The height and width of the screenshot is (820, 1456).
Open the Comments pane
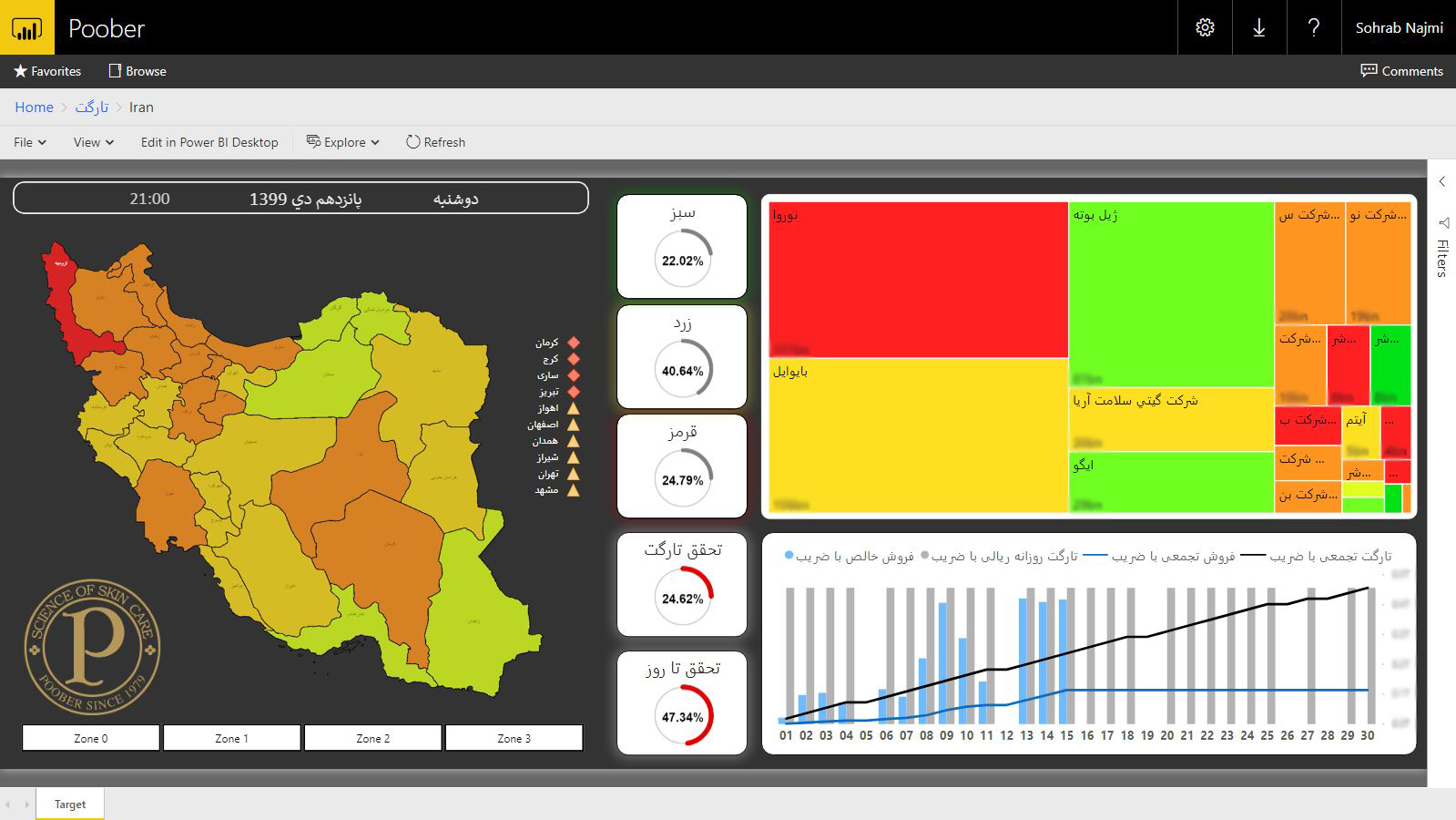tap(1401, 71)
